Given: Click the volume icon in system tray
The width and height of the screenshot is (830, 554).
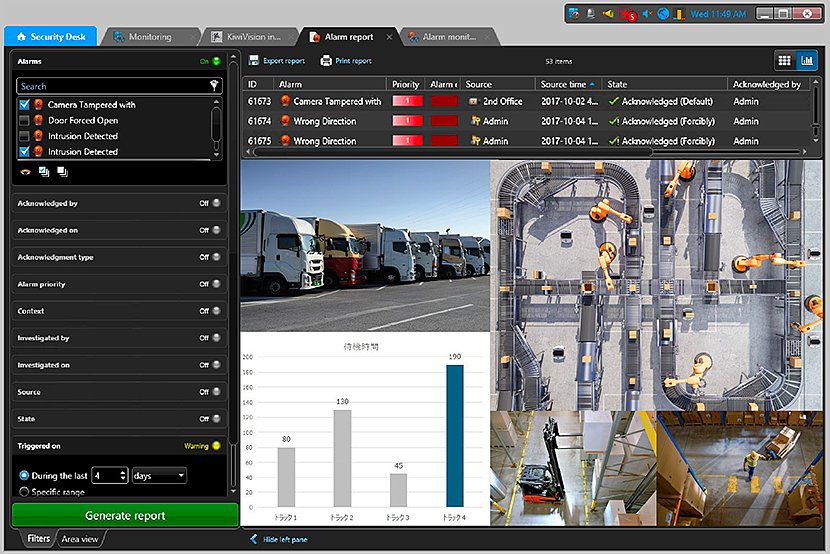Looking at the screenshot, I should pos(647,14).
